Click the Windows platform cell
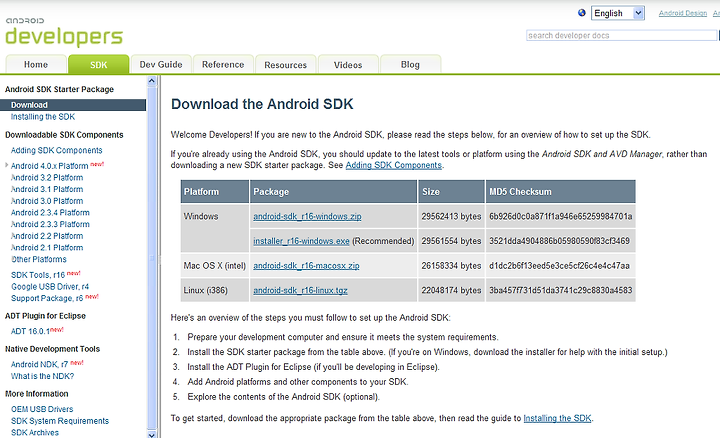The height and width of the screenshot is (438, 720). coord(214,229)
